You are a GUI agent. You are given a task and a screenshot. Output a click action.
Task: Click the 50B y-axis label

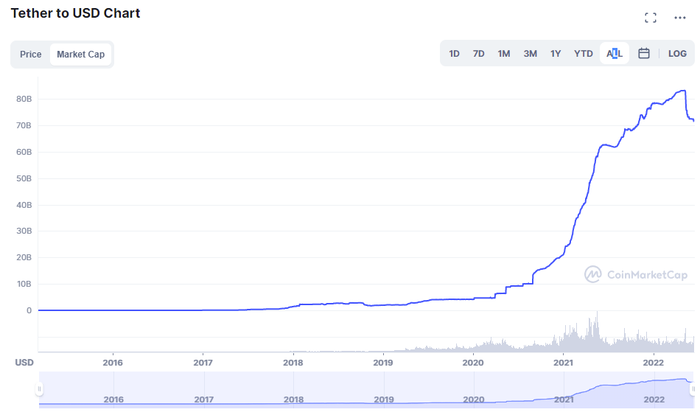(24, 178)
